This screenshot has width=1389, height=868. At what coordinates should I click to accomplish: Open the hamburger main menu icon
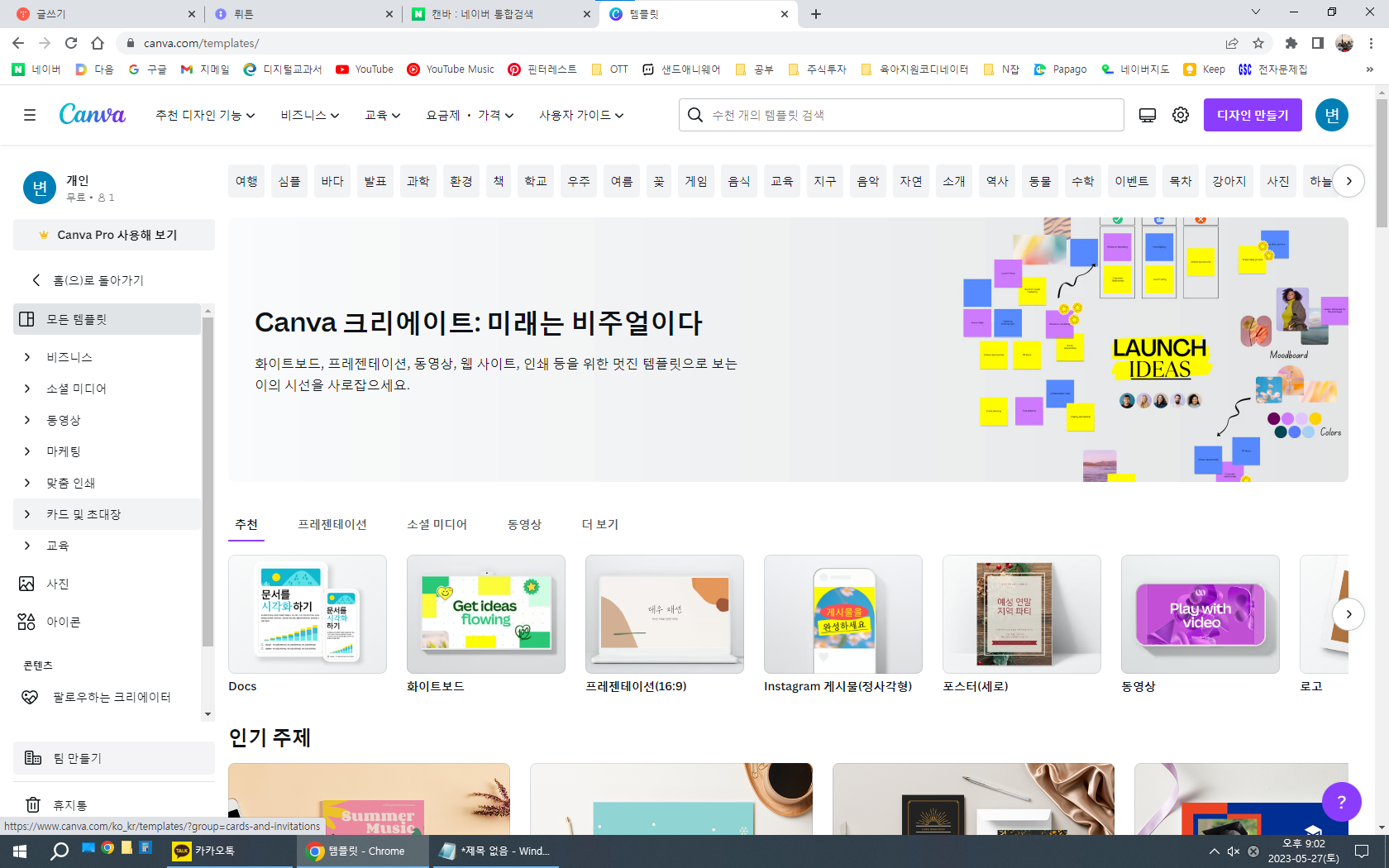pyautogui.click(x=30, y=115)
